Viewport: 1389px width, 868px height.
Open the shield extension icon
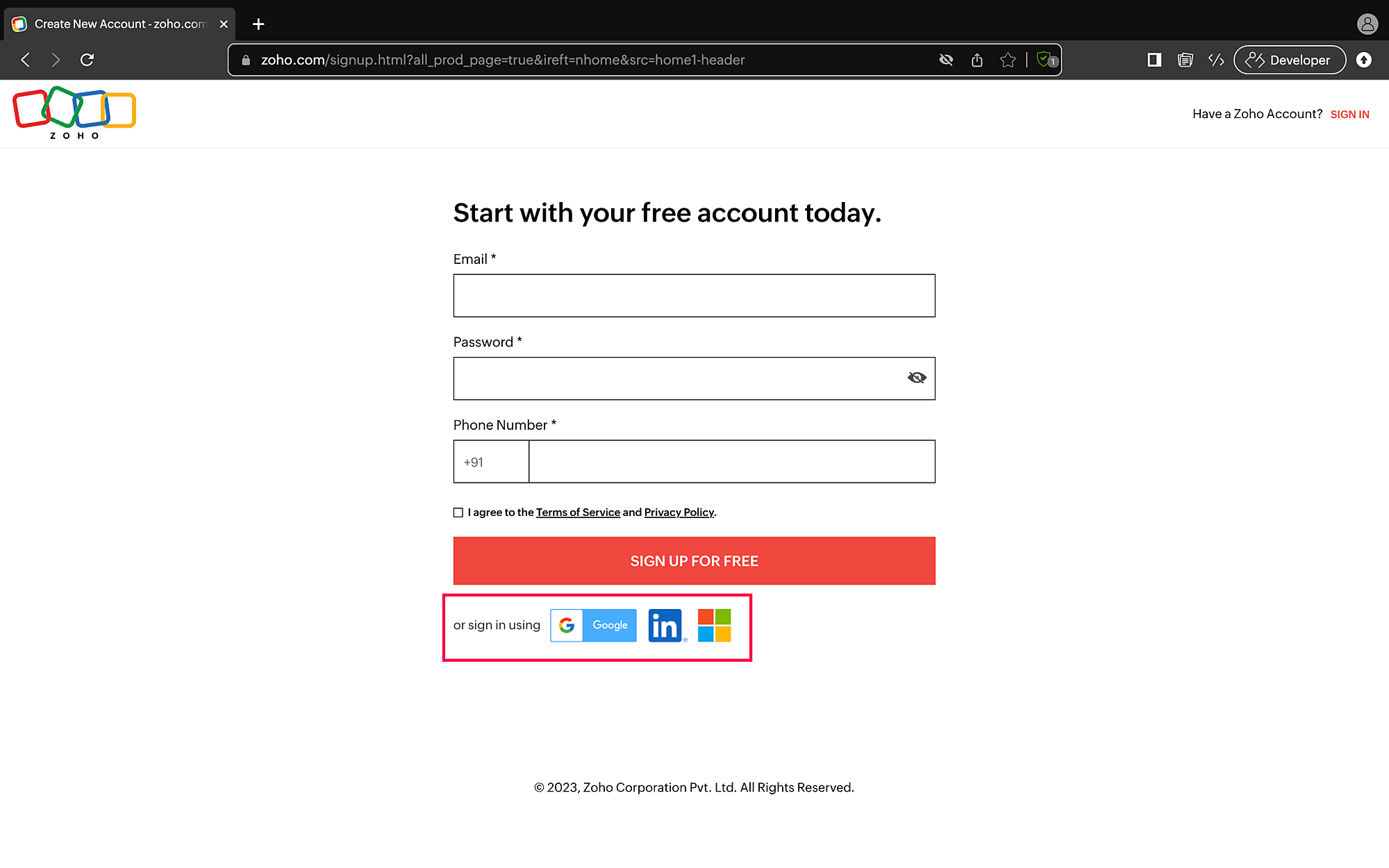point(1045,60)
